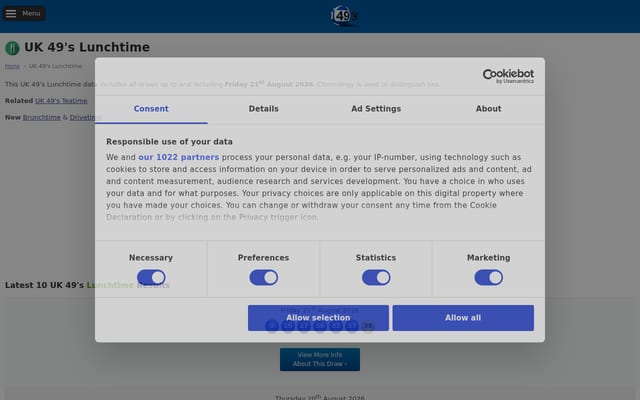The height and width of the screenshot is (400, 640).
Task: Click View More Info About This Draw
Action: [x=320, y=360]
